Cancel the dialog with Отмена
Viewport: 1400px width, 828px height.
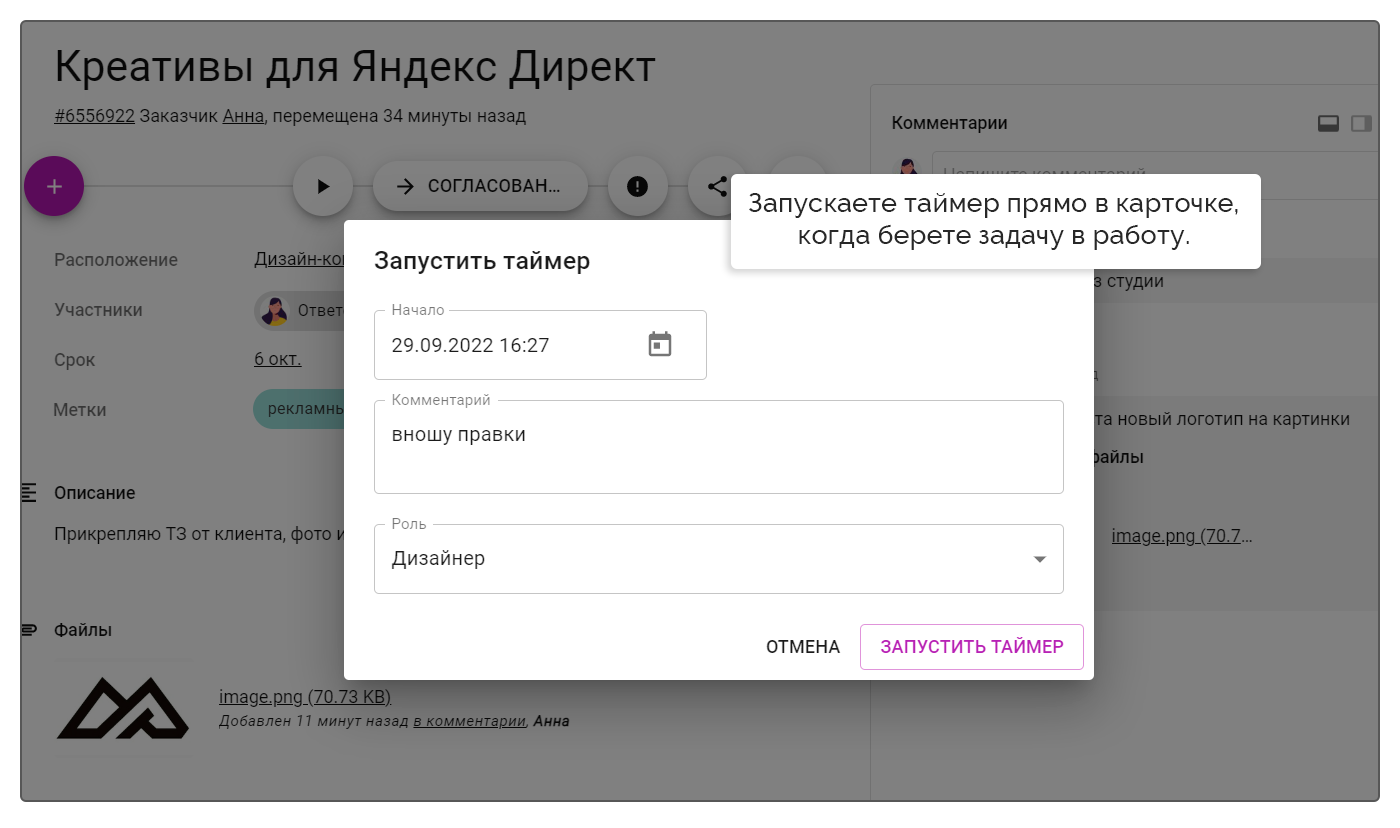tap(803, 647)
